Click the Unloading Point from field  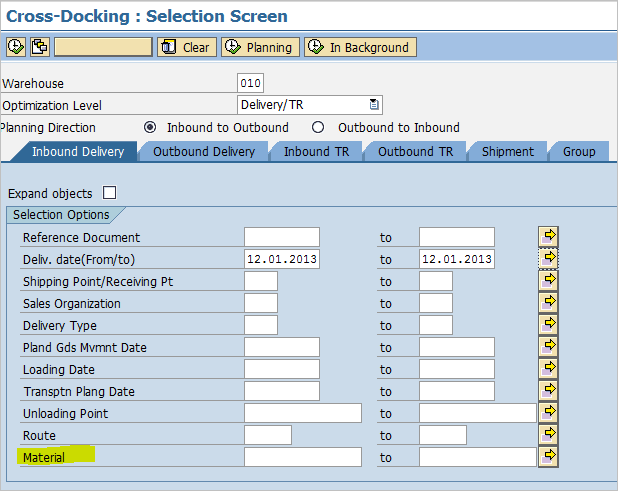[x=303, y=413]
